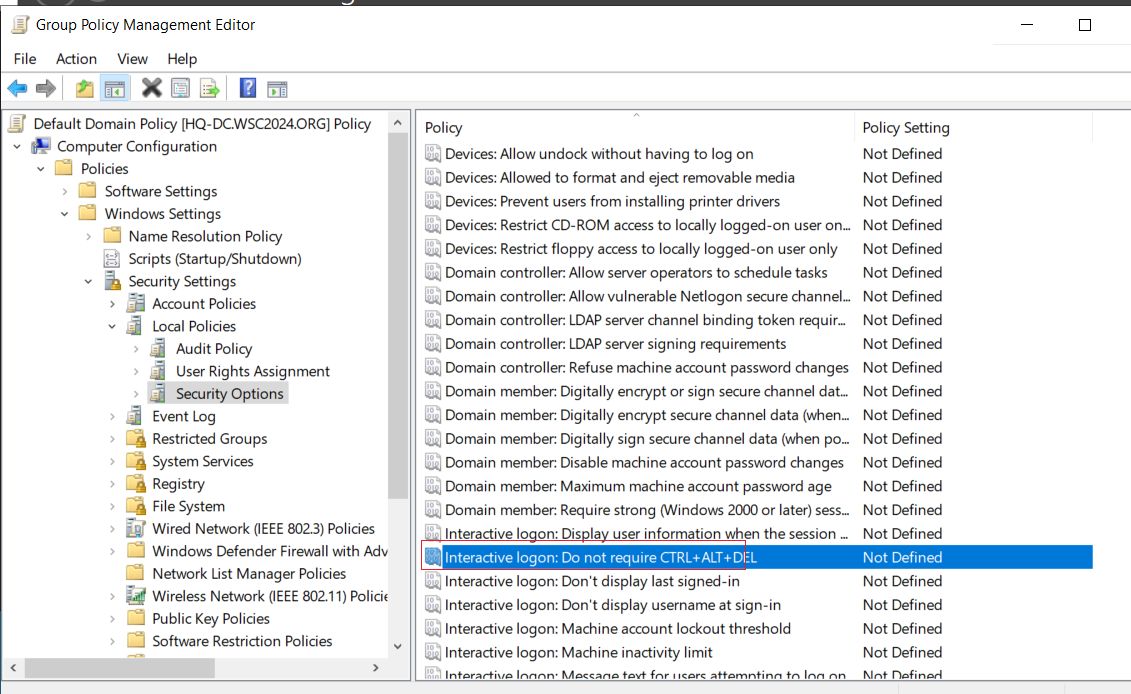
Task: Click the Export List toolbar icon
Action: point(210,89)
